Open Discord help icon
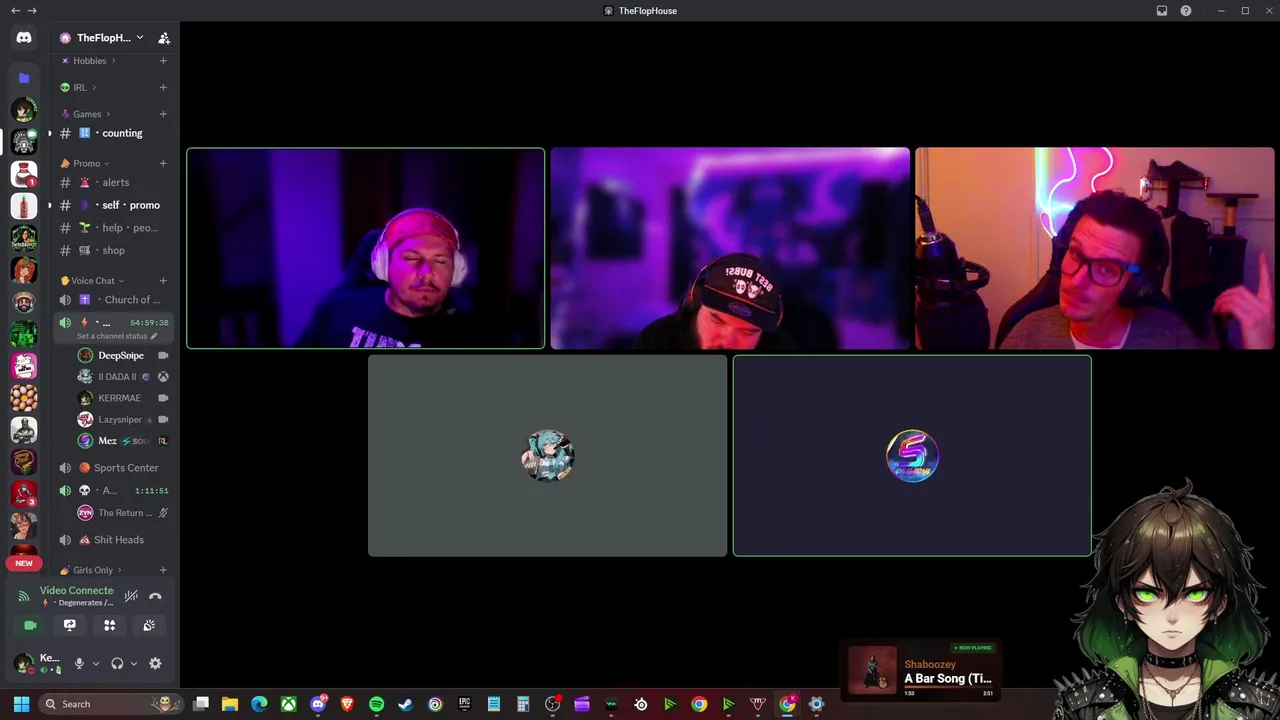 coord(1186,11)
